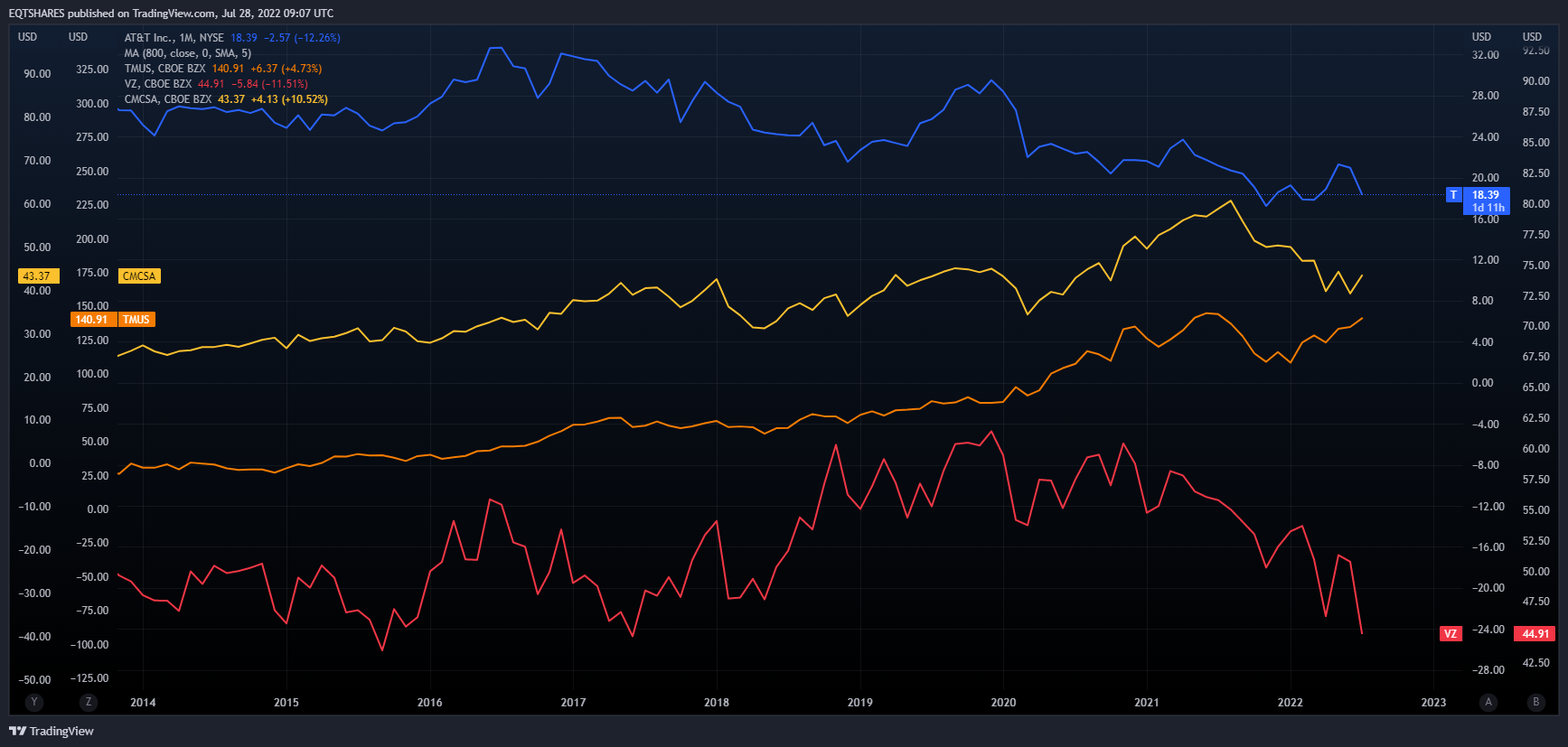
Task: Click the 2018 label on time axis
Action: point(717,703)
